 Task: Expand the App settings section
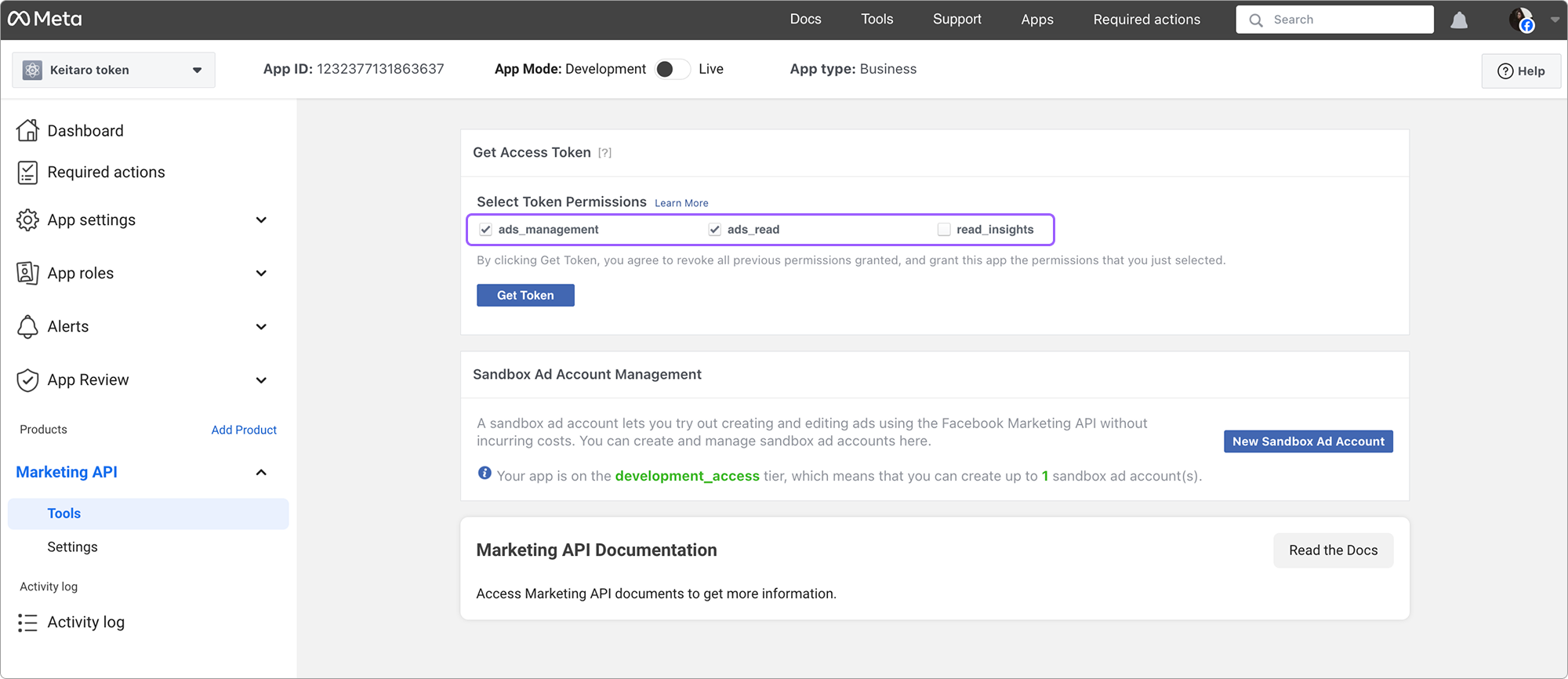pyautogui.click(x=261, y=220)
